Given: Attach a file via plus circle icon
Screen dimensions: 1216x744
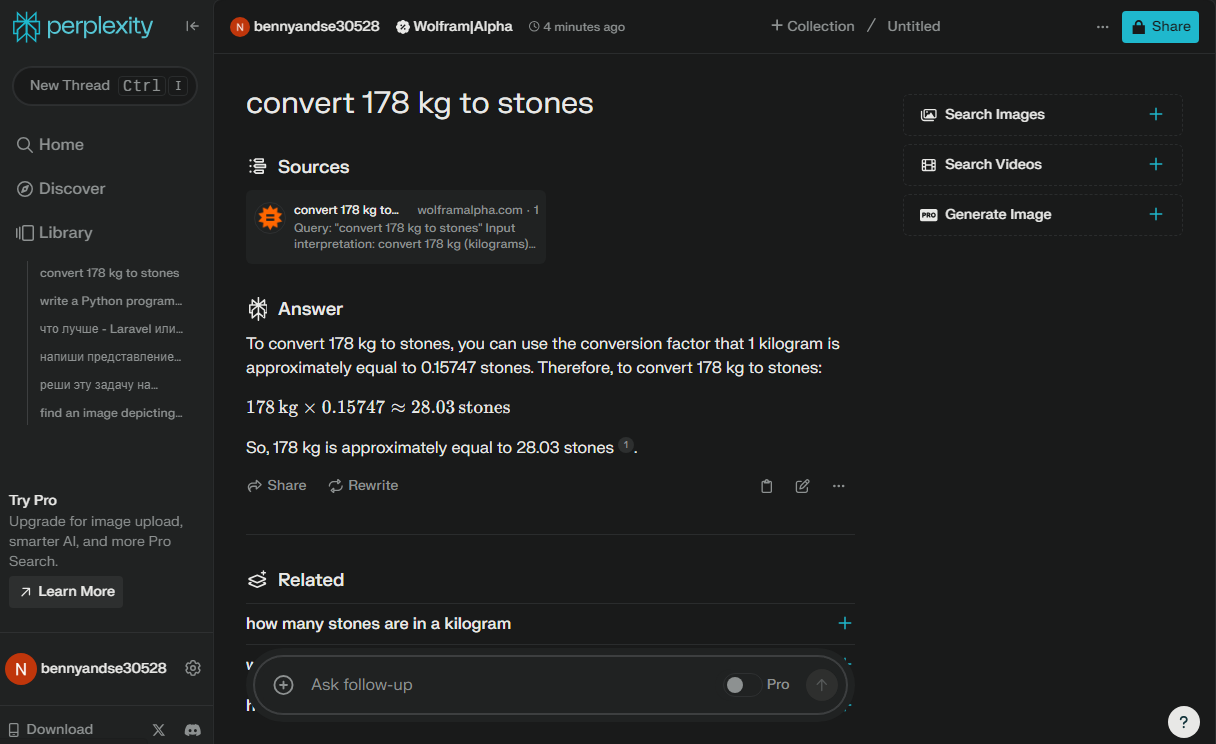Looking at the screenshot, I should [284, 685].
